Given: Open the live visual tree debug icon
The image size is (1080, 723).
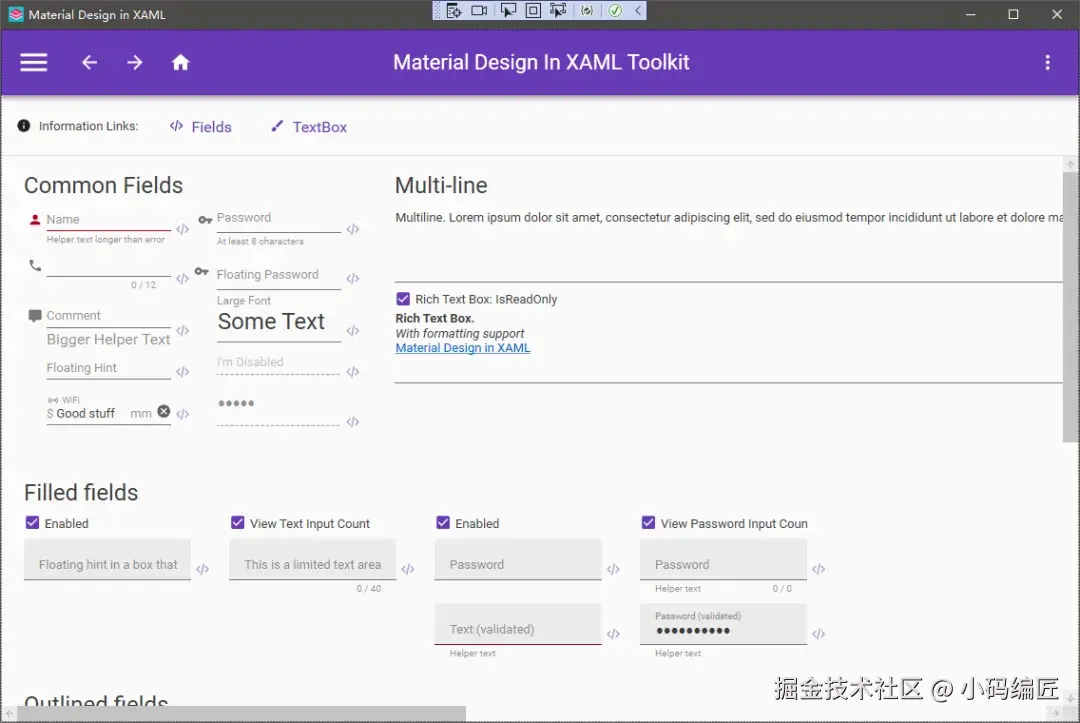Looking at the screenshot, I should (x=453, y=10).
